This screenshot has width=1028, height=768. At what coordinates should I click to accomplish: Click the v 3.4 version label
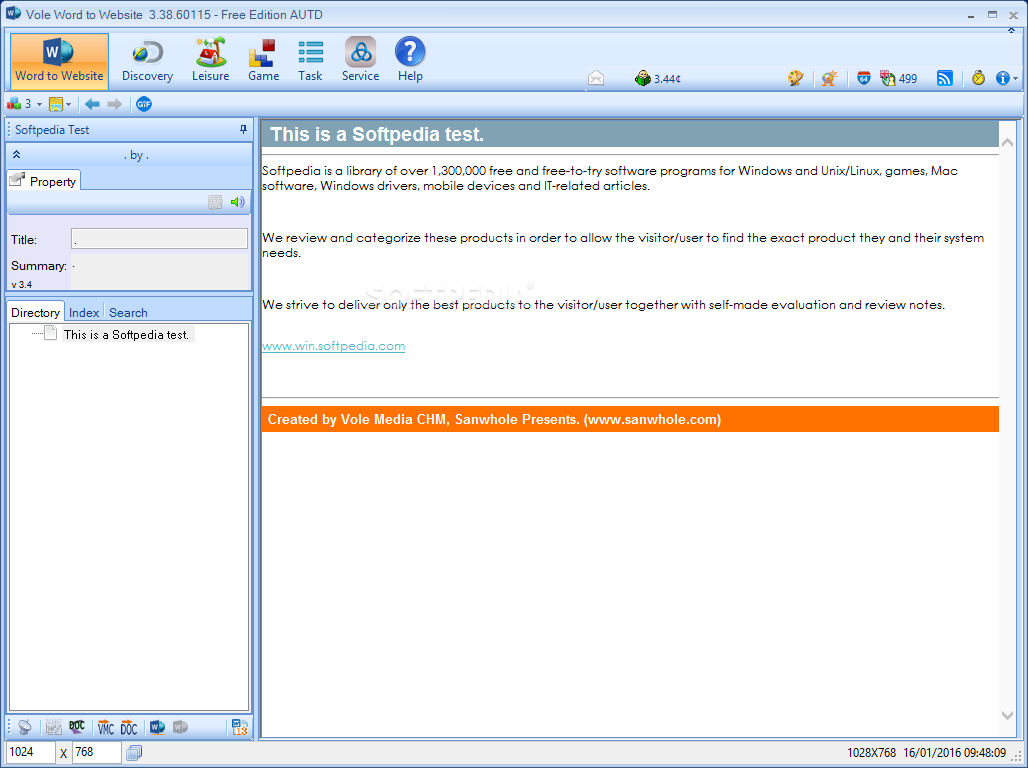22,285
